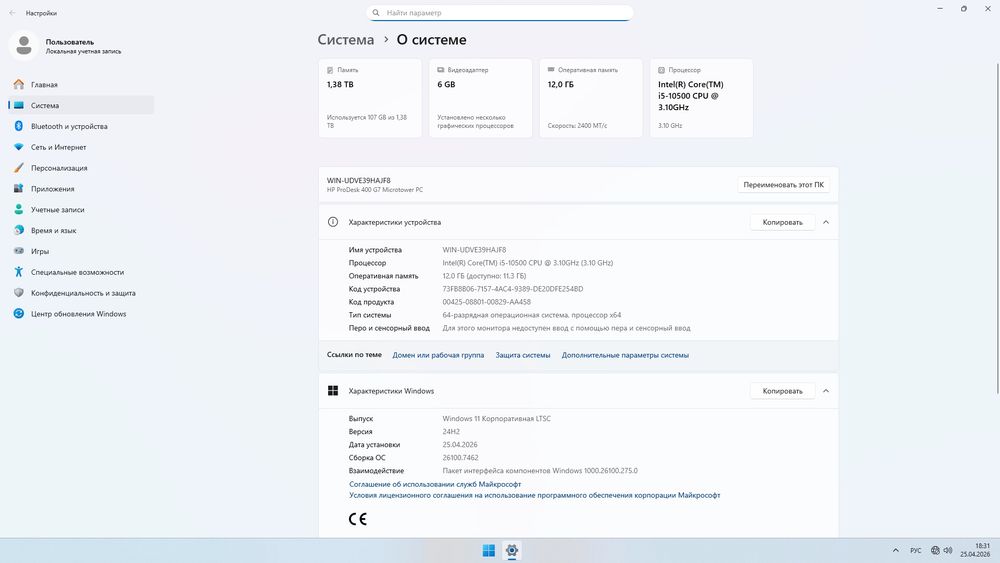Select Центр обновления Windows menu item
The width and height of the screenshot is (1000, 563).
(x=81, y=314)
